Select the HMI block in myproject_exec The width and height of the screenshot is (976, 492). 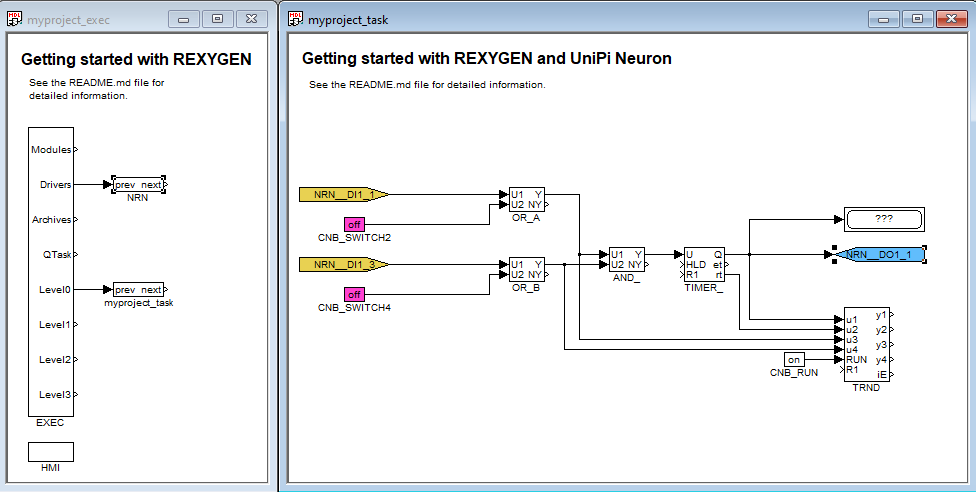tap(51, 452)
